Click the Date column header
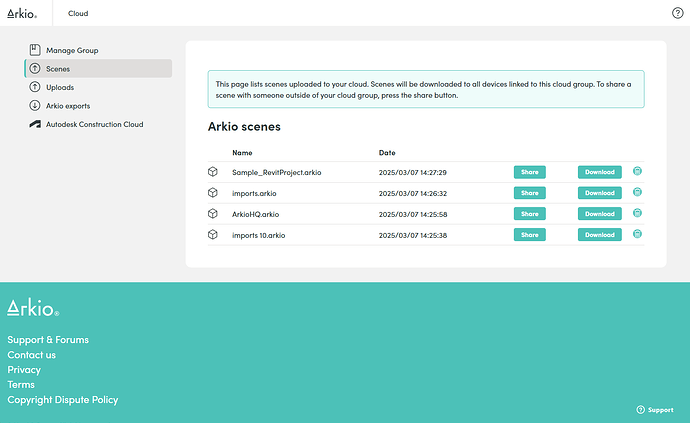The width and height of the screenshot is (690, 423). pyautogui.click(x=387, y=153)
